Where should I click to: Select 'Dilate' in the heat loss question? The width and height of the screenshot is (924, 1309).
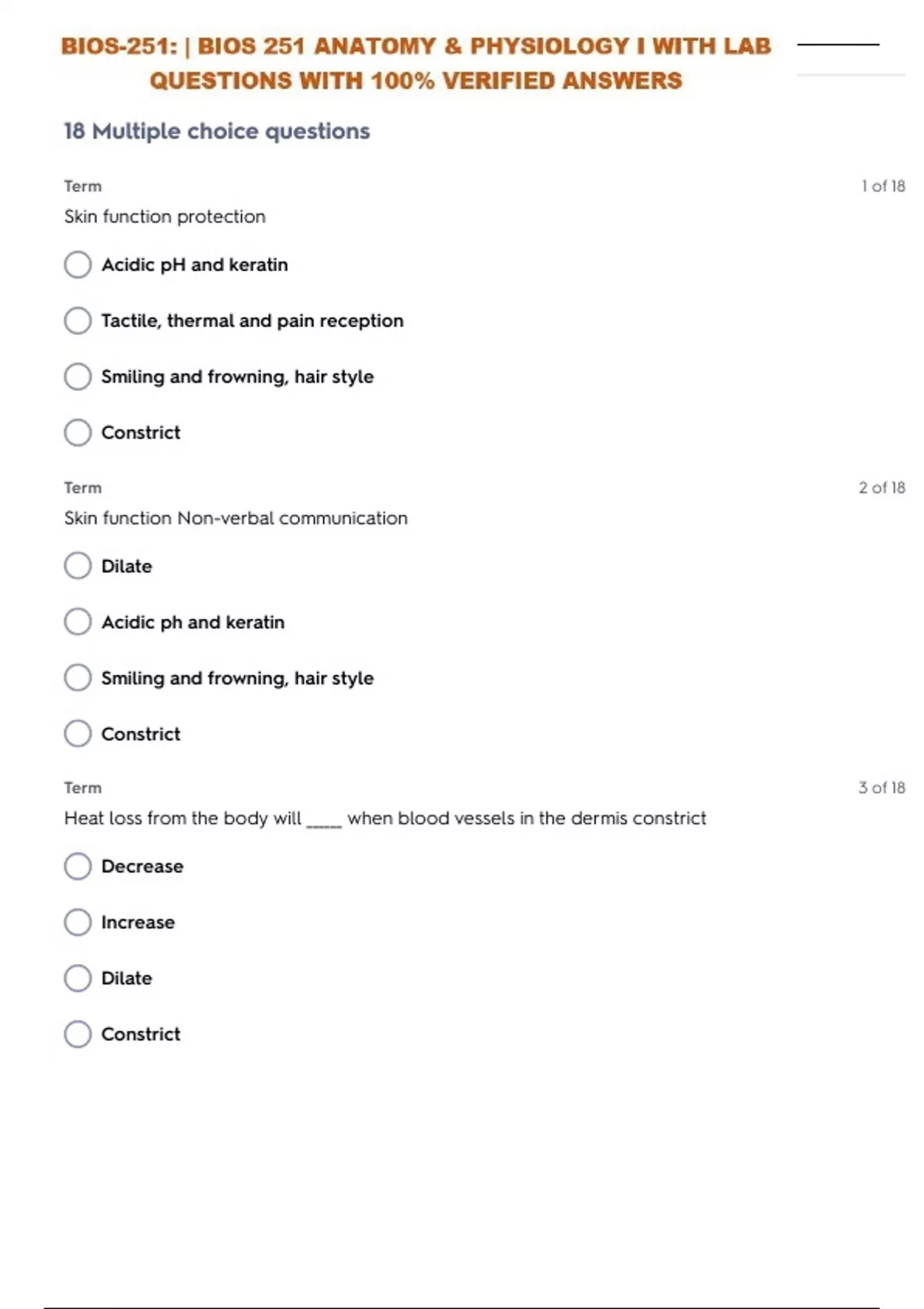(x=78, y=979)
